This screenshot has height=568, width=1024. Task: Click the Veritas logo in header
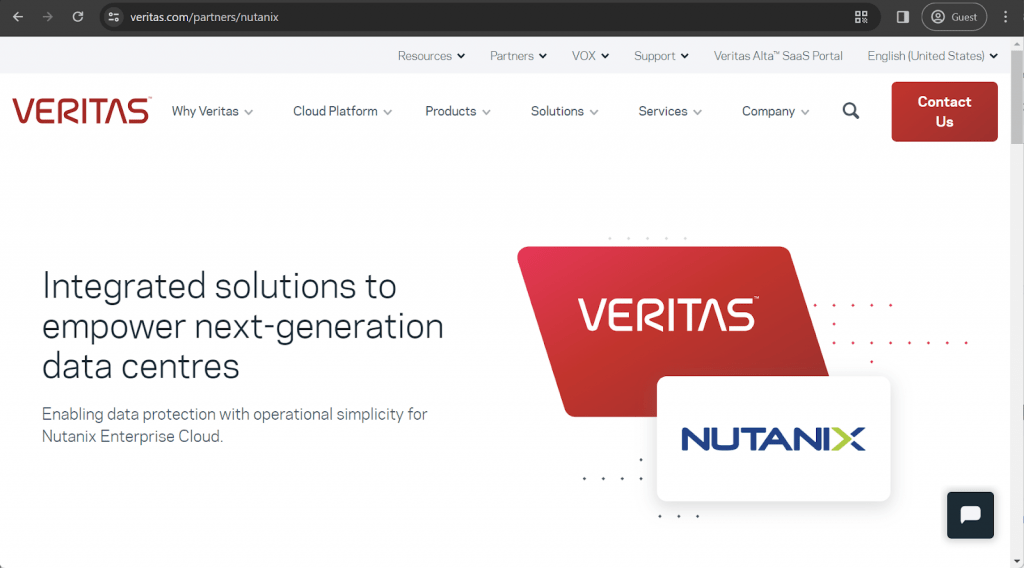click(82, 111)
